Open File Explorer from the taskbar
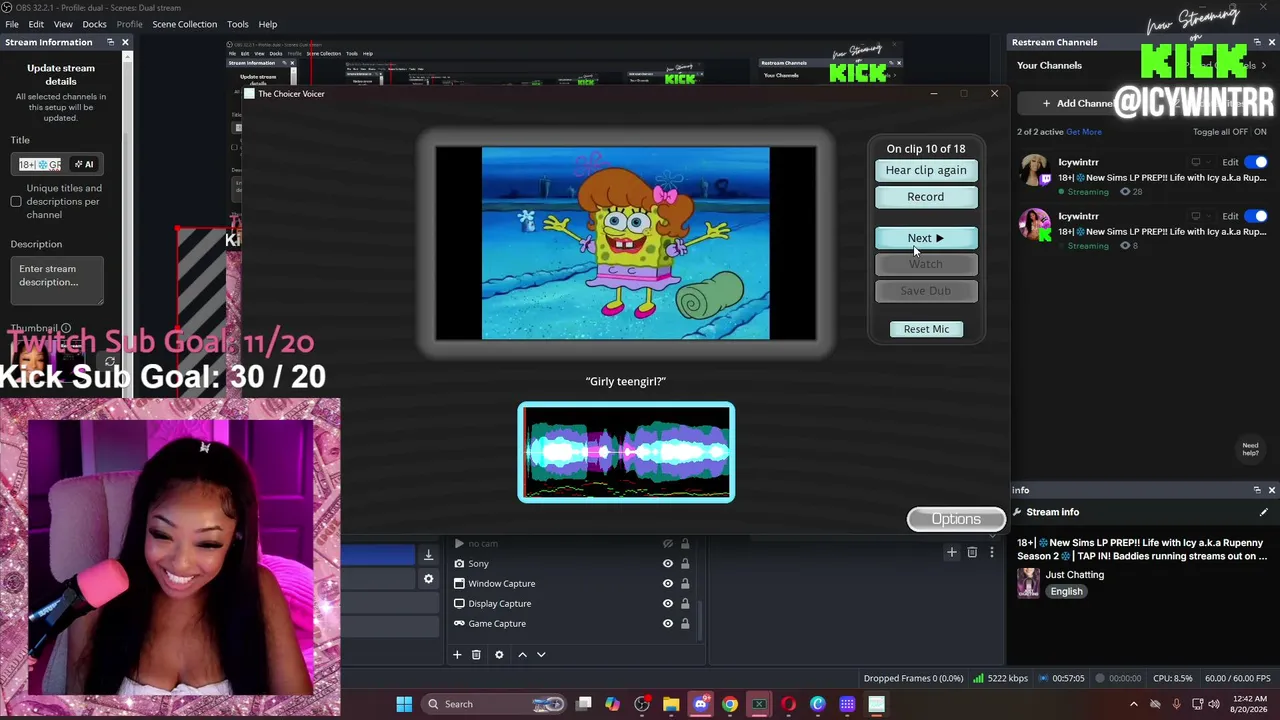 click(x=671, y=704)
